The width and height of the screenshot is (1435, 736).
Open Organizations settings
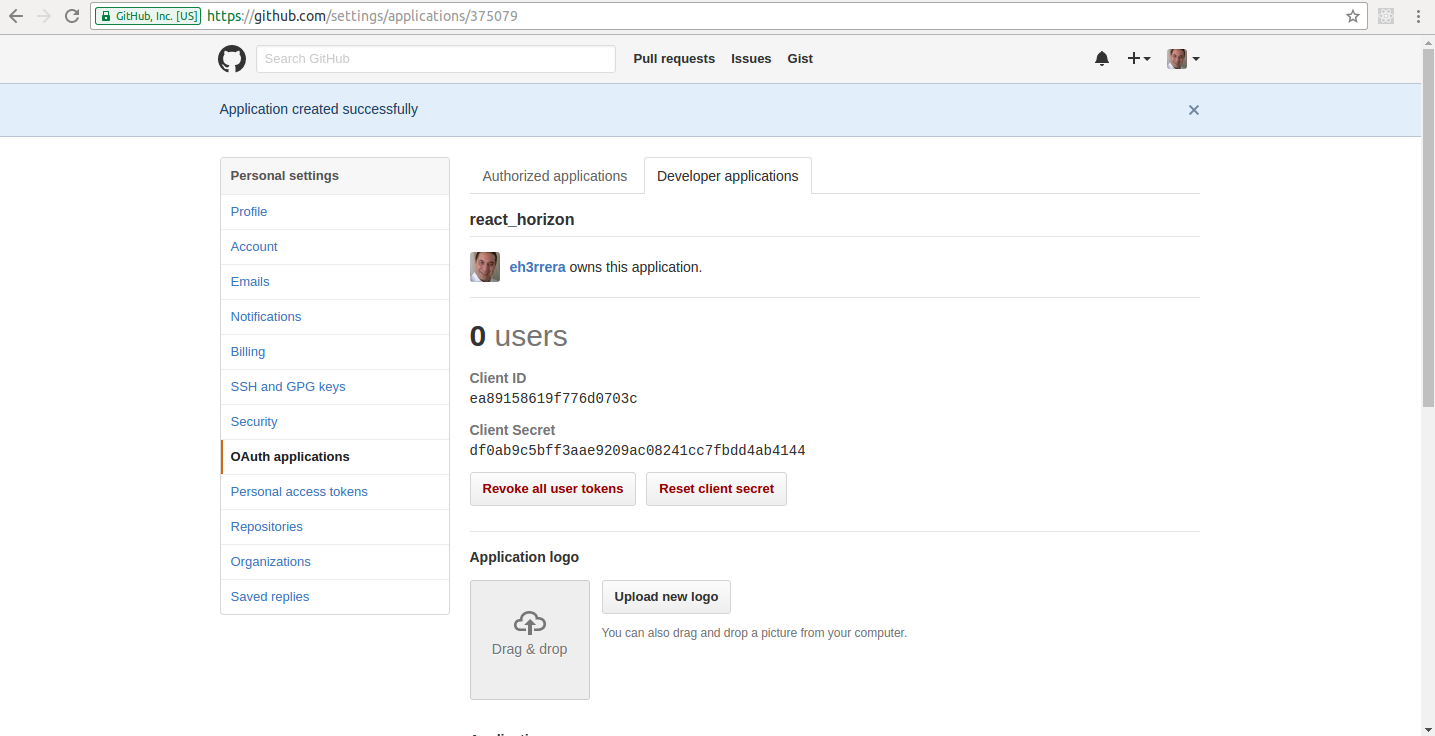(x=335, y=562)
